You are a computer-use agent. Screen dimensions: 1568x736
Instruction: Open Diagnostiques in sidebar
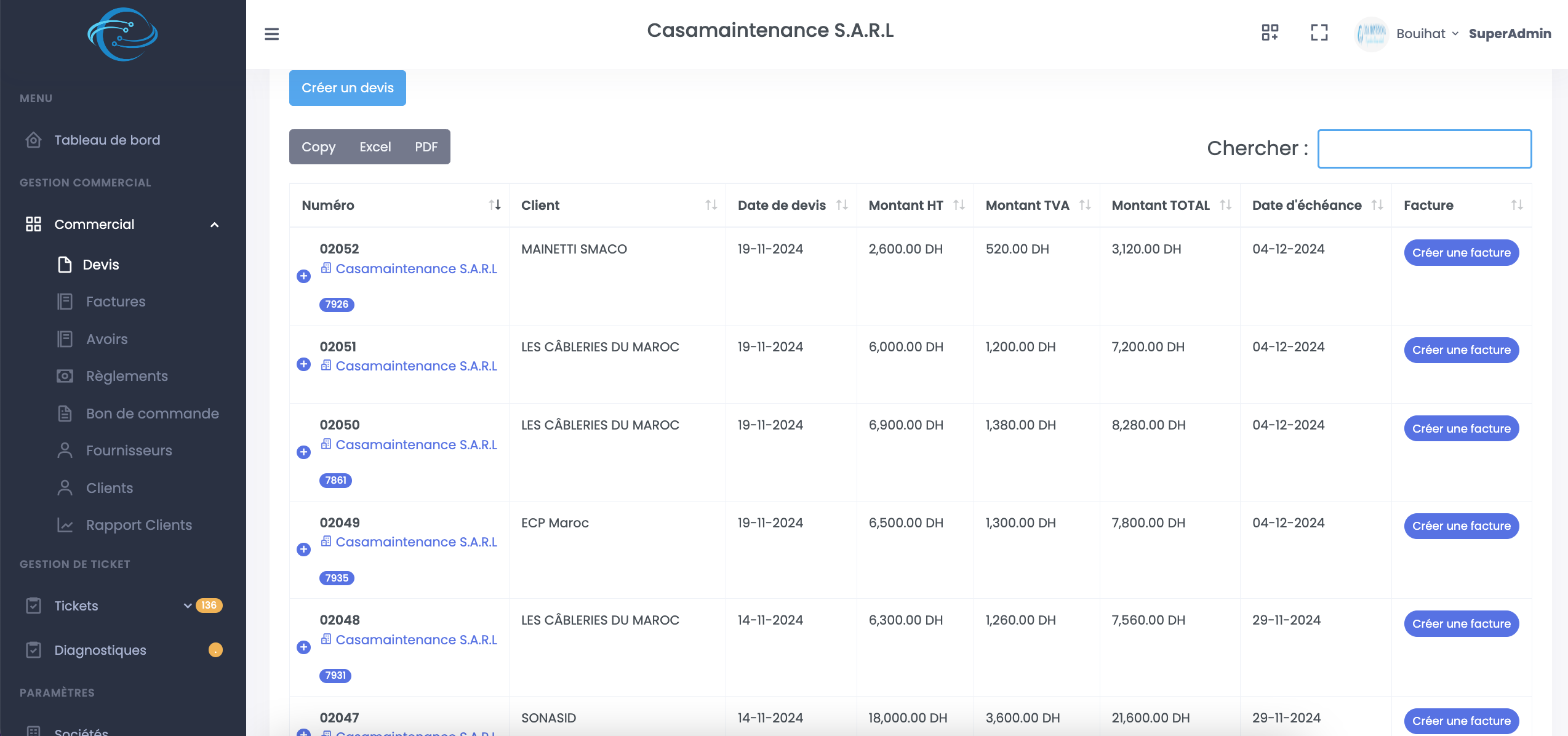(100, 650)
